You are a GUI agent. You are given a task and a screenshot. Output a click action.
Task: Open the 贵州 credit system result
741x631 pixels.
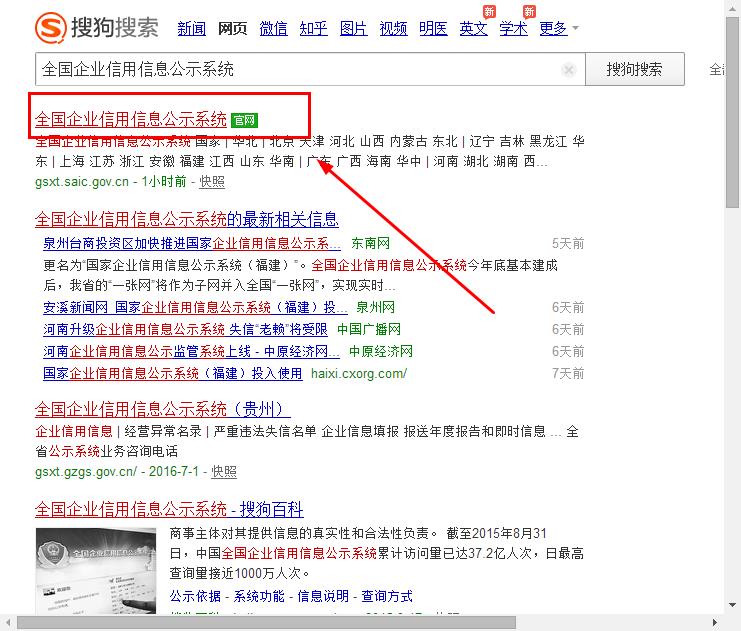163,409
